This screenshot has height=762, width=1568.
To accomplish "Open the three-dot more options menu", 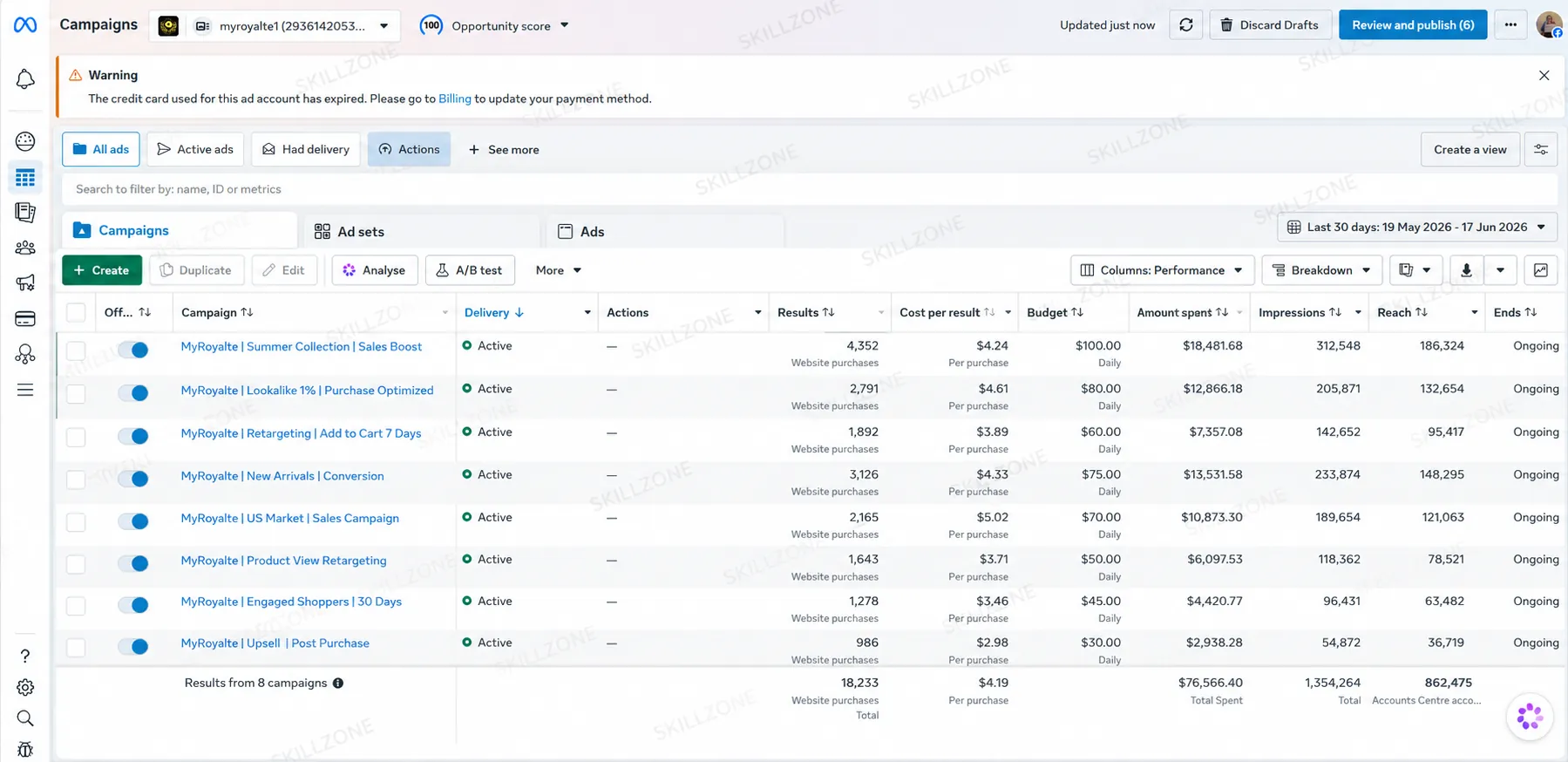I will pyautogui.click(x=1510, y=25).
